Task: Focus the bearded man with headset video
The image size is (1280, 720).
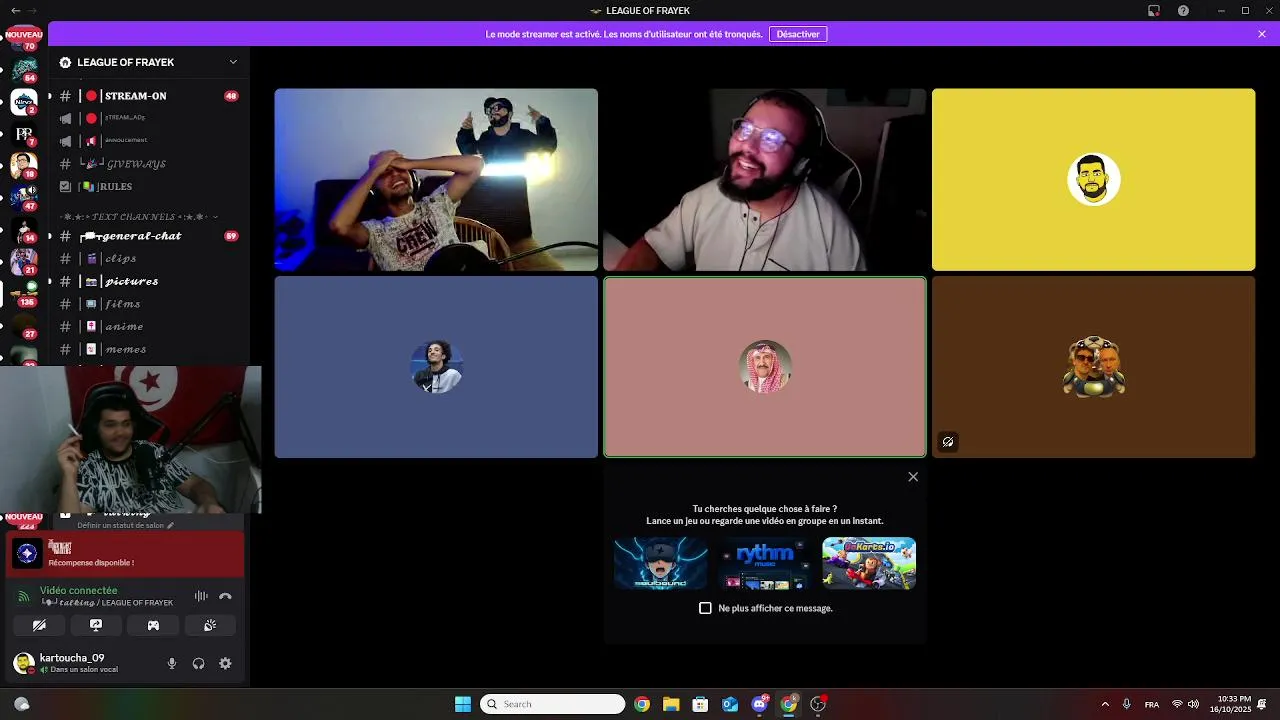Action: (765, 180)
